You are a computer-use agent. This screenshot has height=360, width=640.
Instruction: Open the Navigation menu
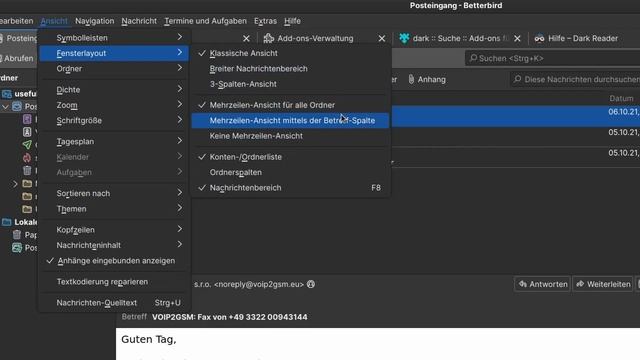coord(94,21)
